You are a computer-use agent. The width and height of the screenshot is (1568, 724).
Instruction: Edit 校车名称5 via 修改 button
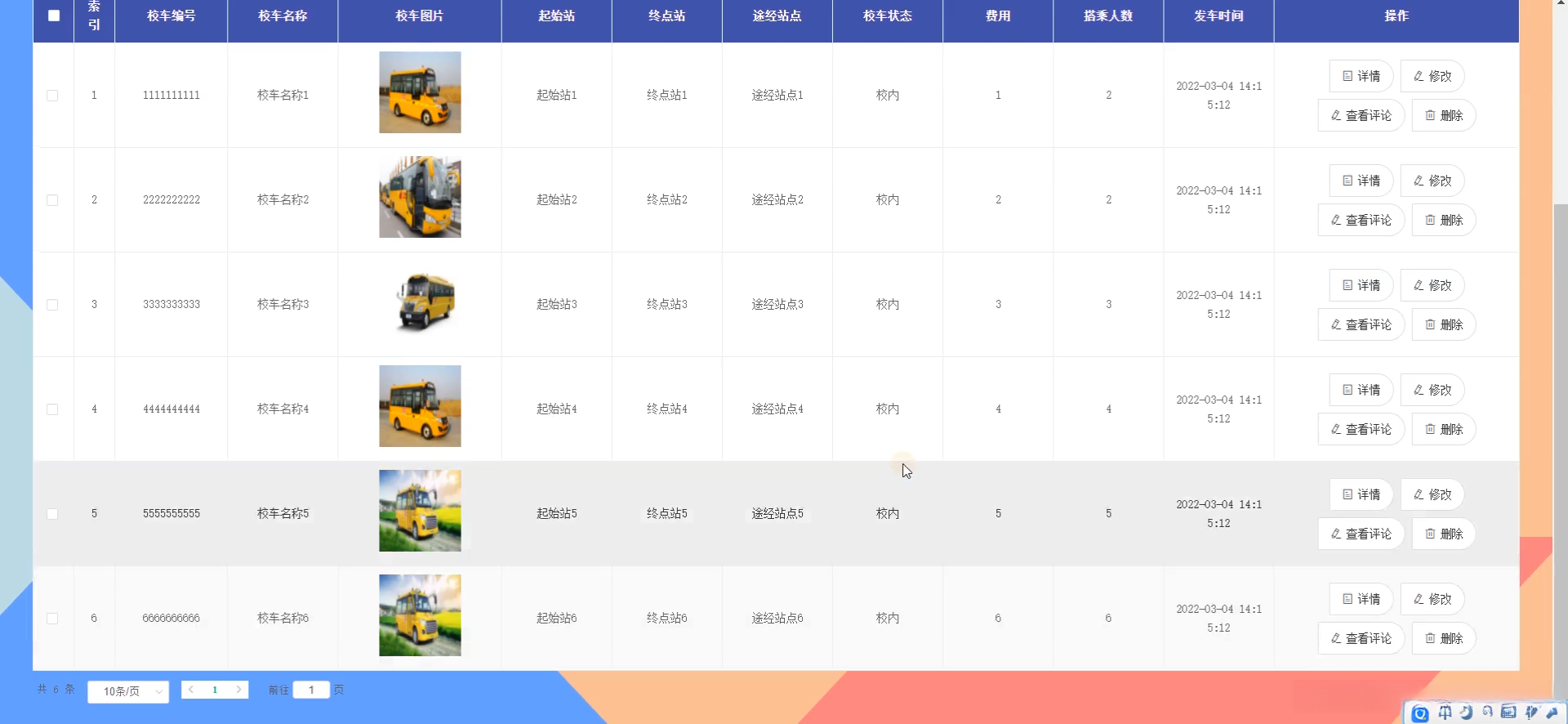pyautogui.click(x=1432, y=494)
